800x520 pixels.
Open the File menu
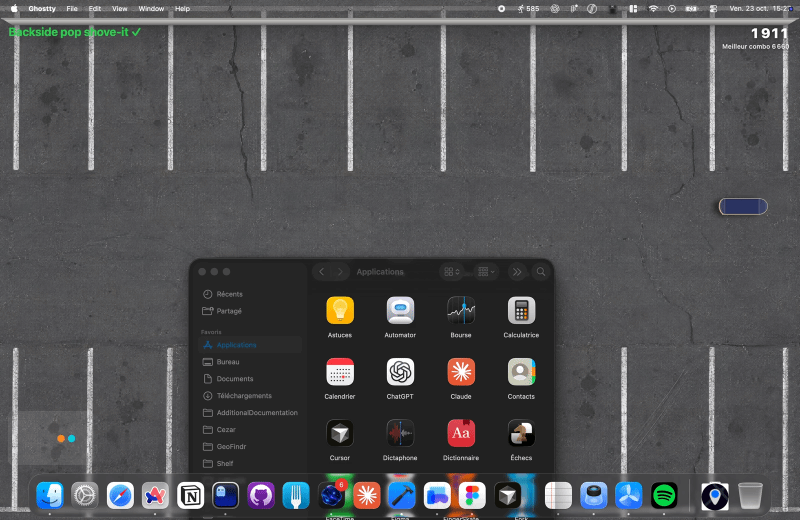pyautogui.click(x=72, y=8)
